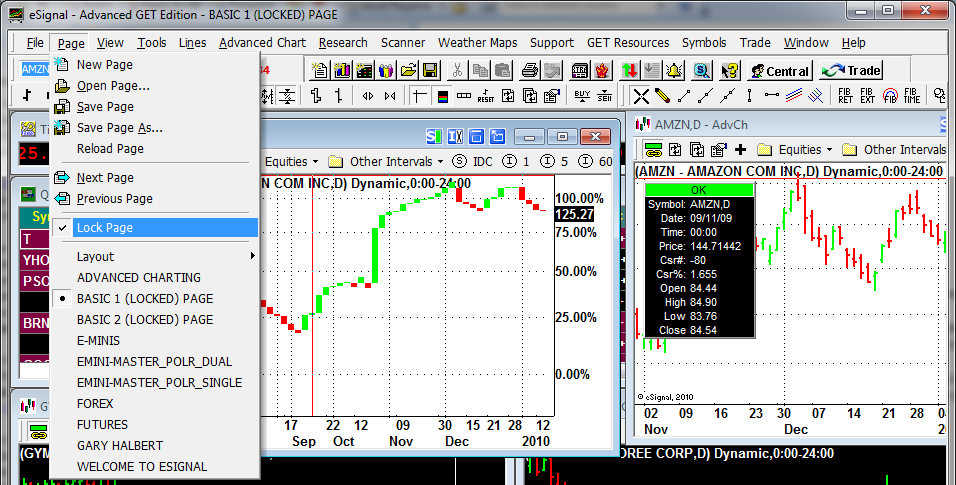Viewport: 956px width, 485px height.
Task: Choose Reload Page menu entry
Action: (155, 149)
